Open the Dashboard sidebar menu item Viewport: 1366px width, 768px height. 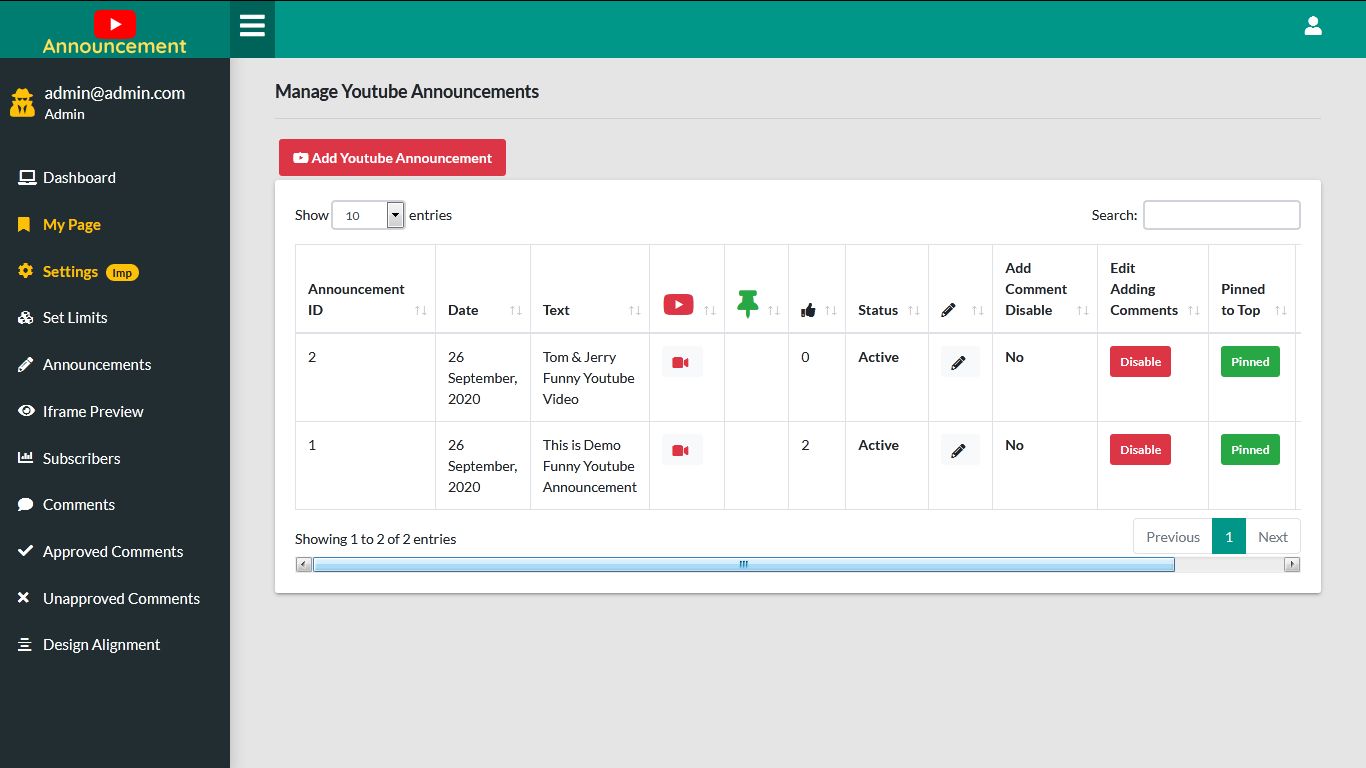click(79, 177)
